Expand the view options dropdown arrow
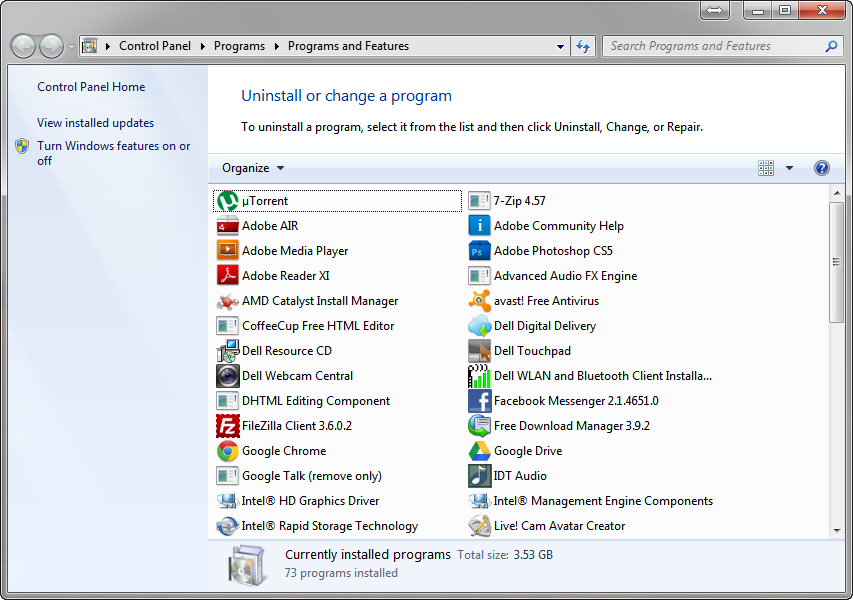 (x=789, y=168)
